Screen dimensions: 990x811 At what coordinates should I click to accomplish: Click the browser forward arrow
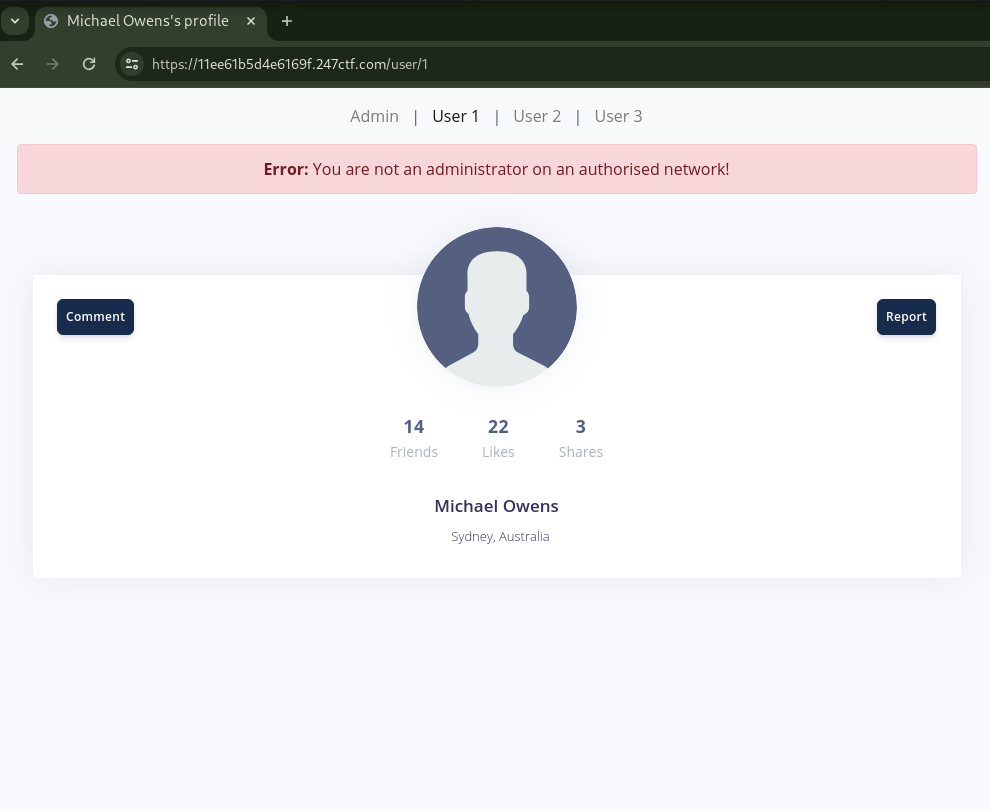(x=53, y=64)
